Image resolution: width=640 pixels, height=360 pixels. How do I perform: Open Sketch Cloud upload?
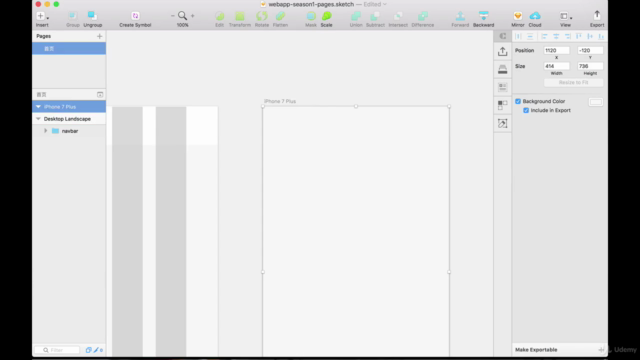(535, 16)
